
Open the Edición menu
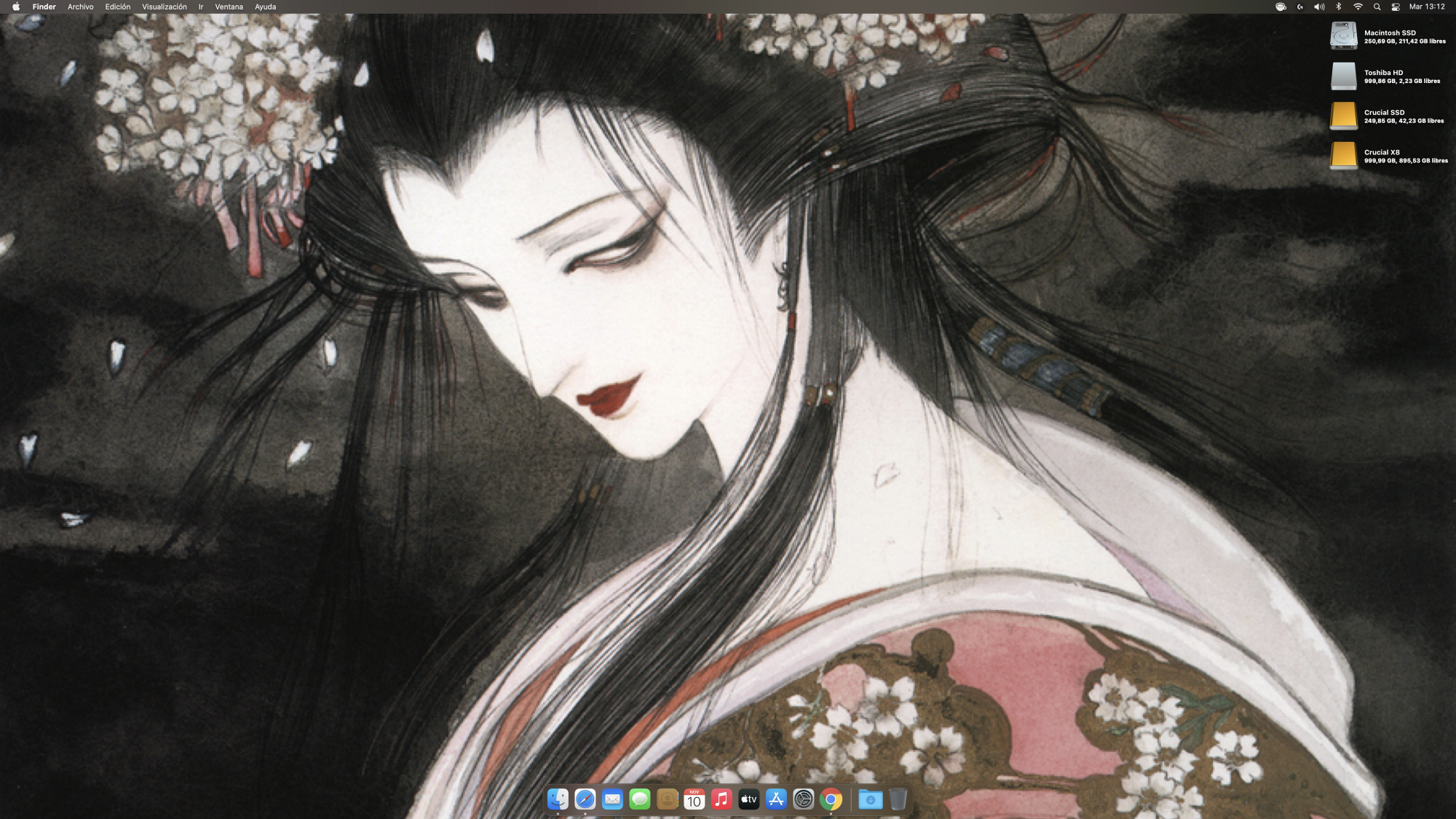coord(118,7)
